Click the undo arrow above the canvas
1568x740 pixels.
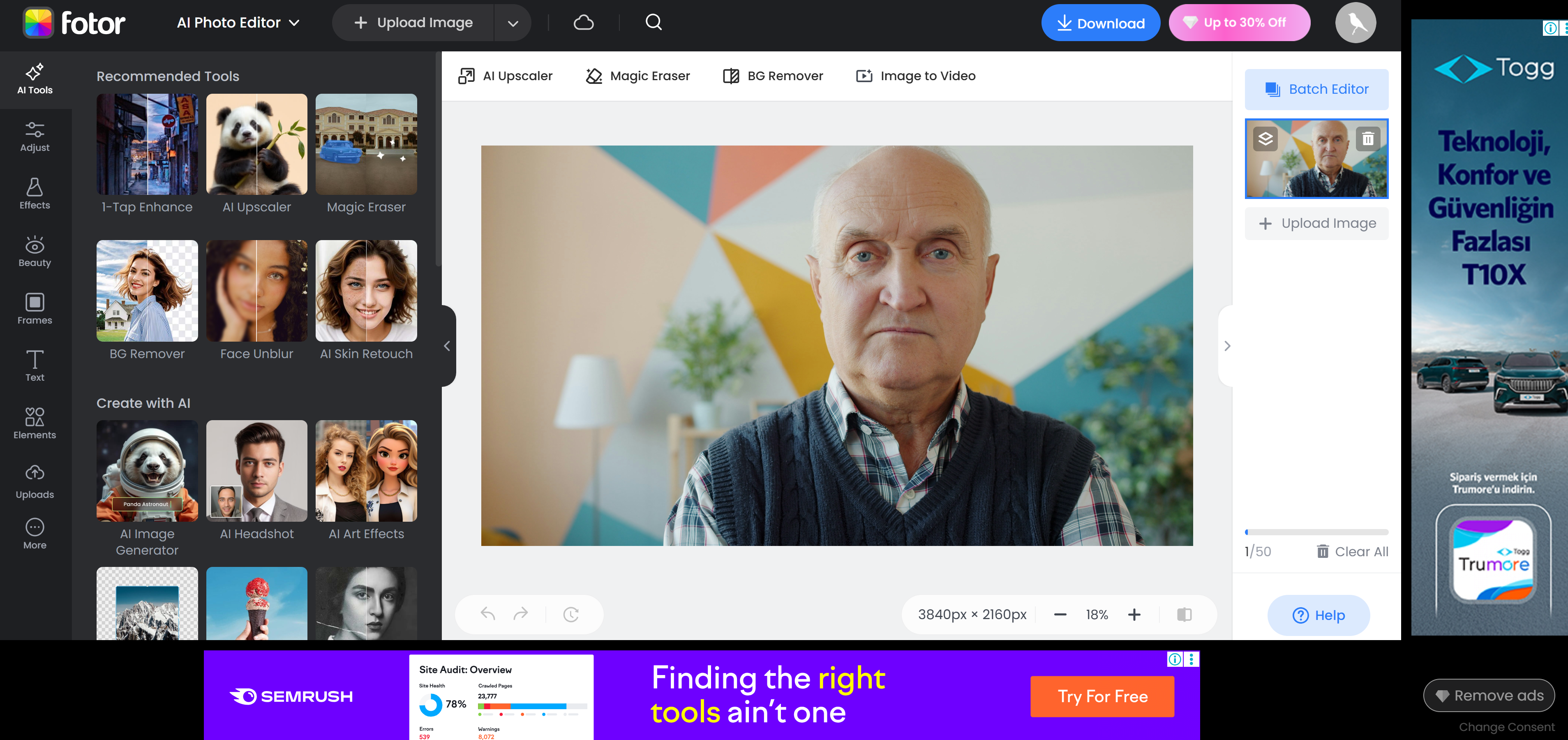(x=487, y=614)
